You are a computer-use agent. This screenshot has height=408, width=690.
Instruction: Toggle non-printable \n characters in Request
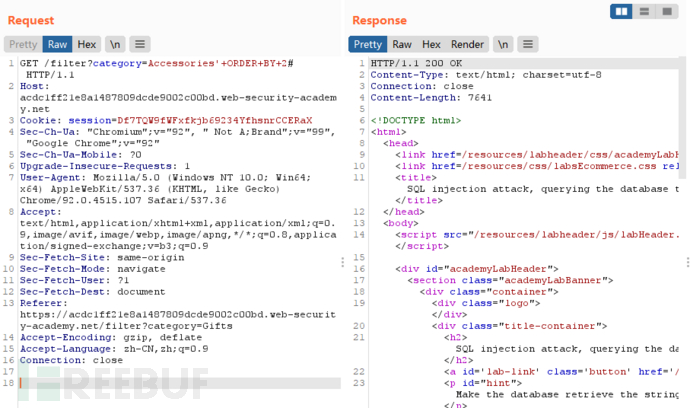115,44
